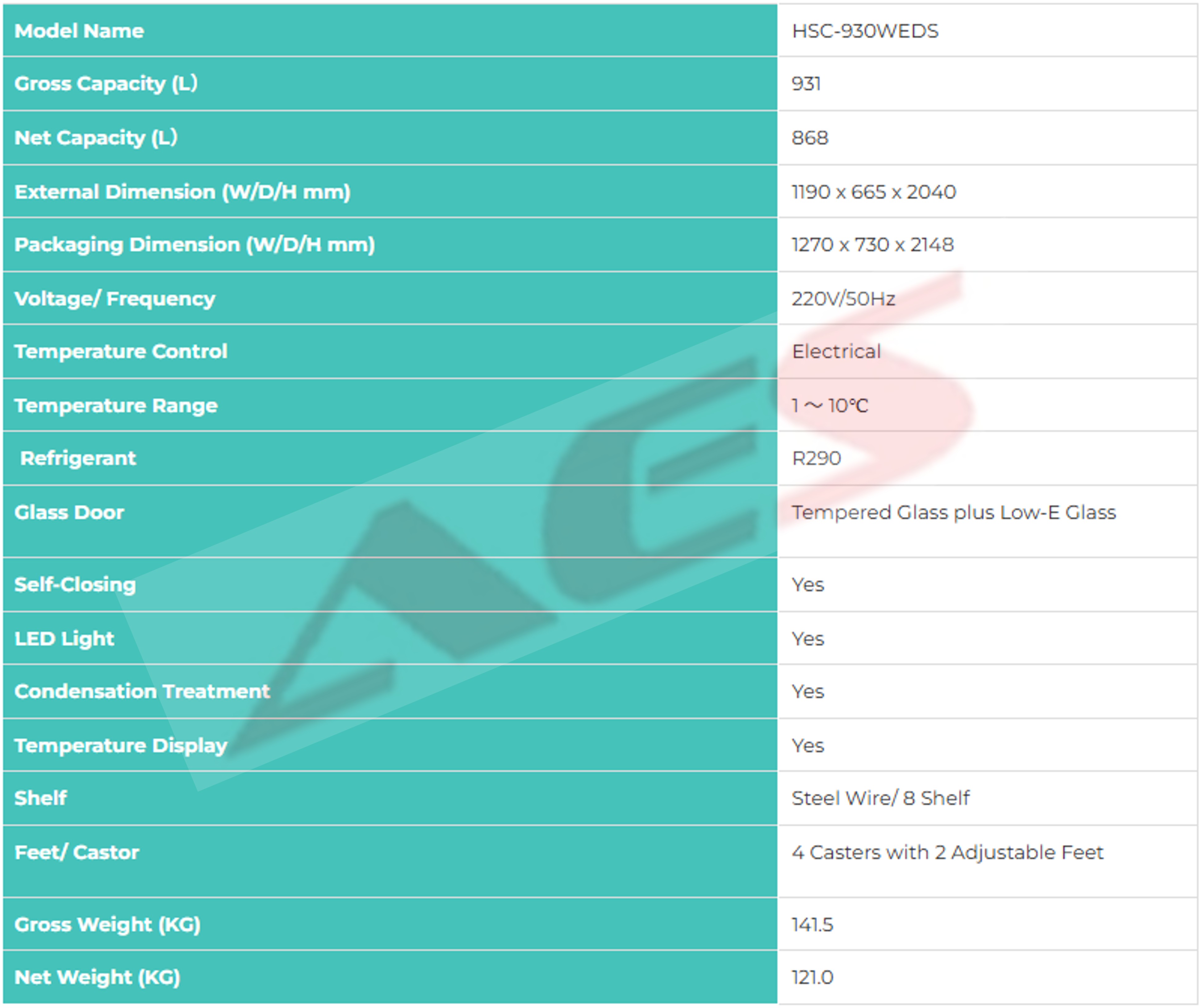The height and width of the screenshot is (1008, 1203).
Task: Select the value '1270 x 730 x 2148'
Action: point(872,245)
